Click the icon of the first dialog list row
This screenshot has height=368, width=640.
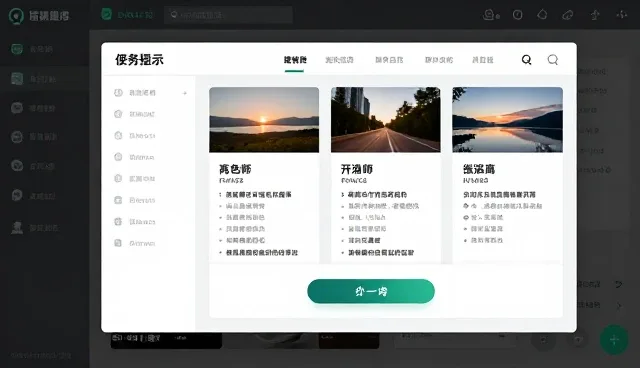118,93
